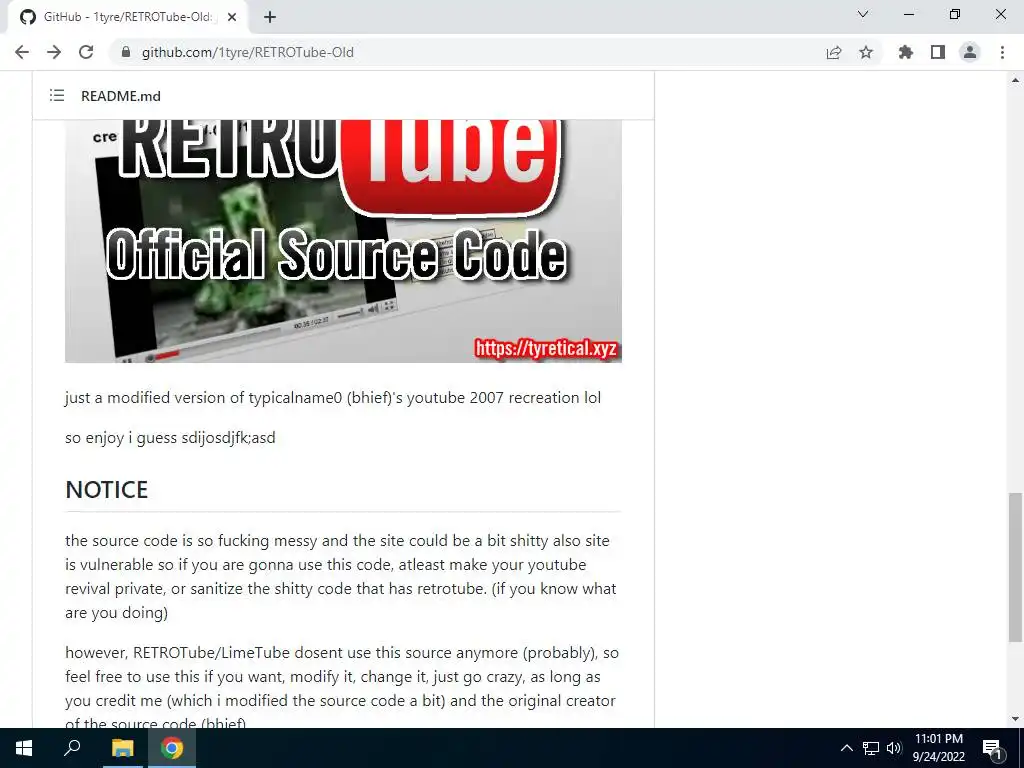Select the NOTICE heading

[106, 489]
